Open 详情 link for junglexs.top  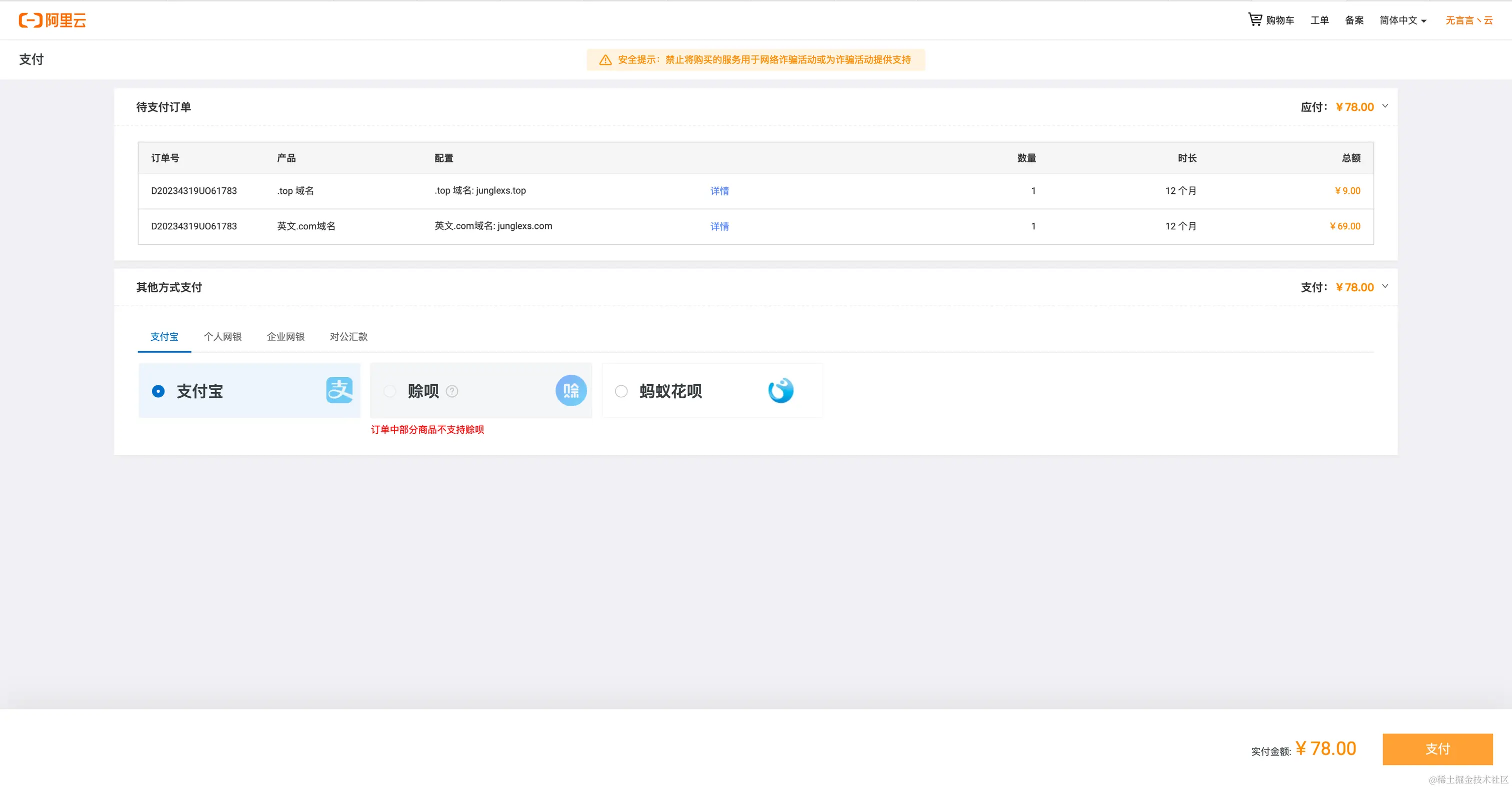[x=719, y=191]
